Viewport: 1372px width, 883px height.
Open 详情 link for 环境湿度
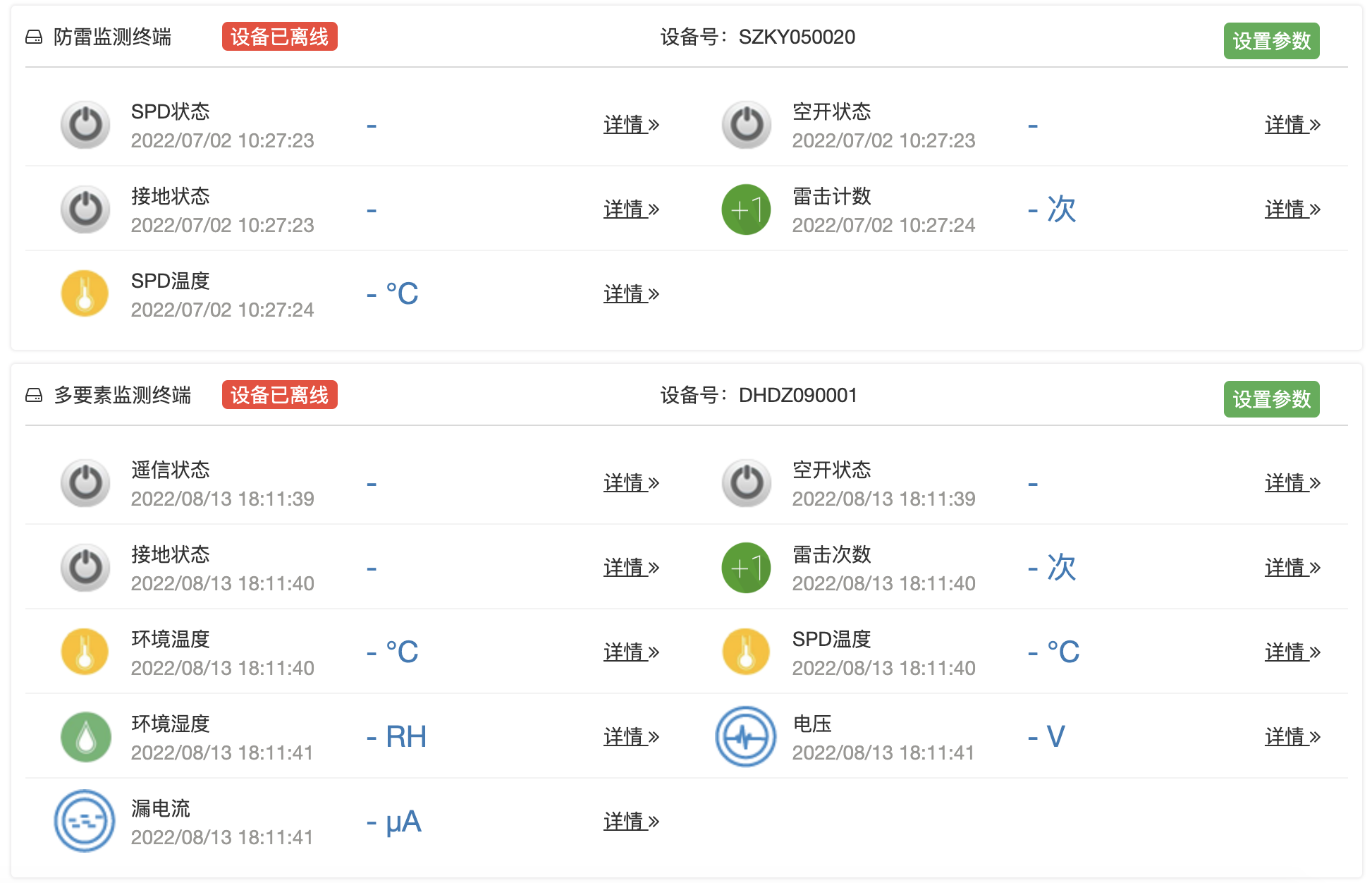click(631, 737)
